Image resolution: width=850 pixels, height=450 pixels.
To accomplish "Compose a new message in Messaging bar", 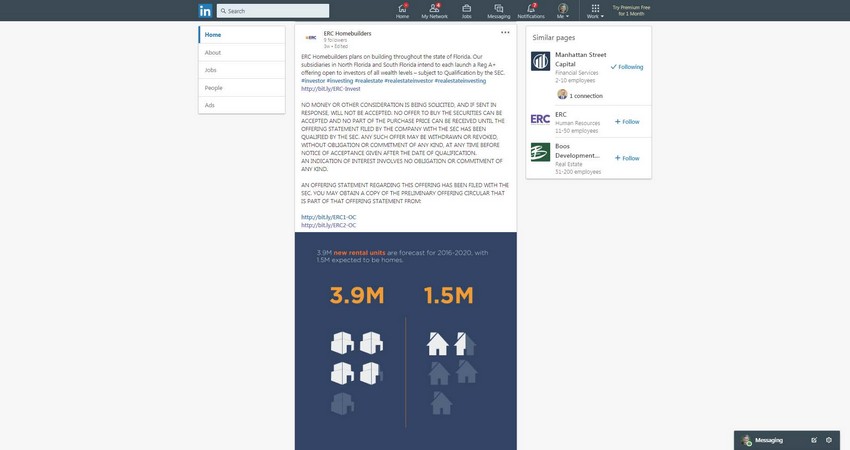I will point(814,440).
